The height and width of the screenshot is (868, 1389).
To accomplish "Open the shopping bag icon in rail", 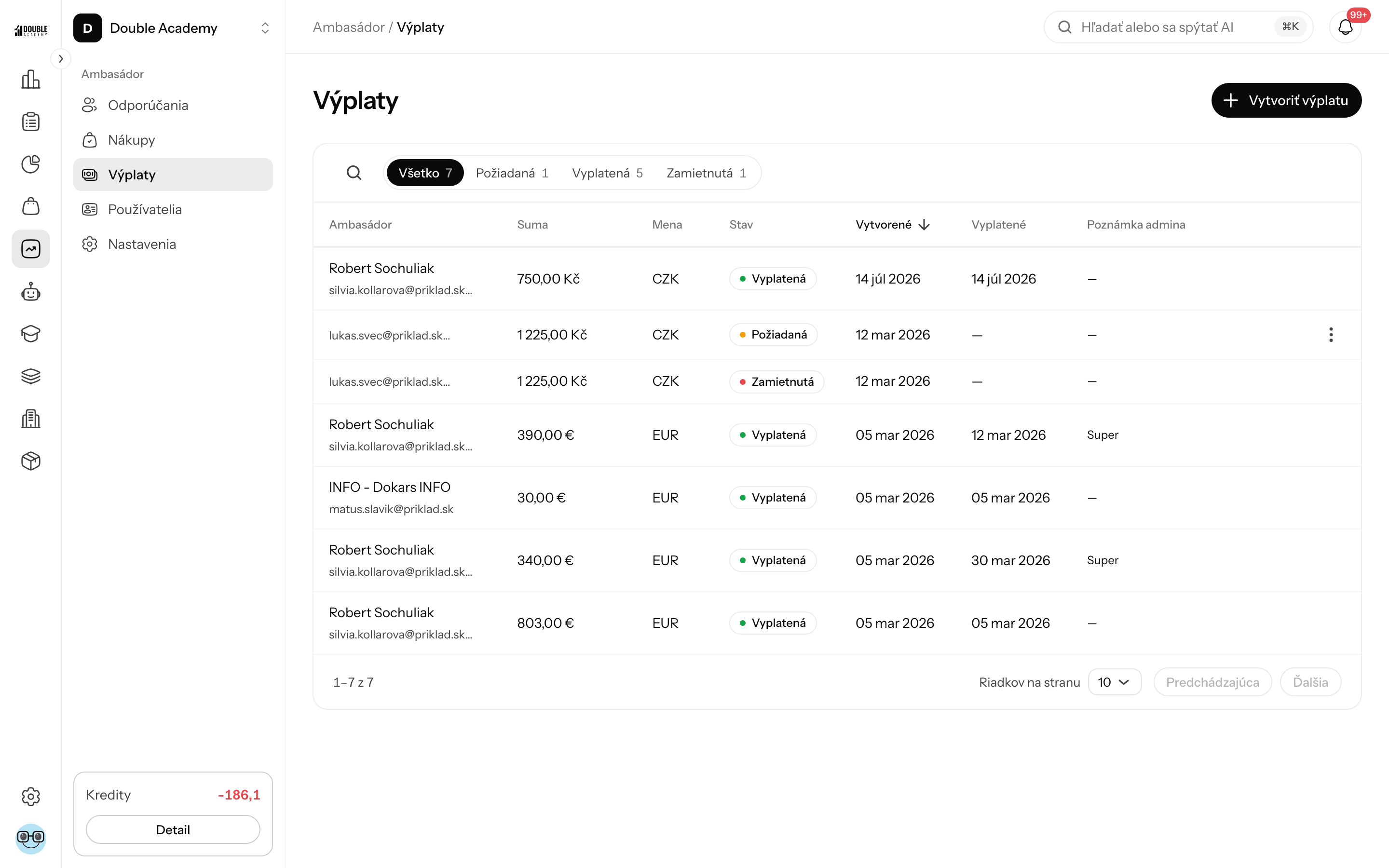I will [30, 206].
